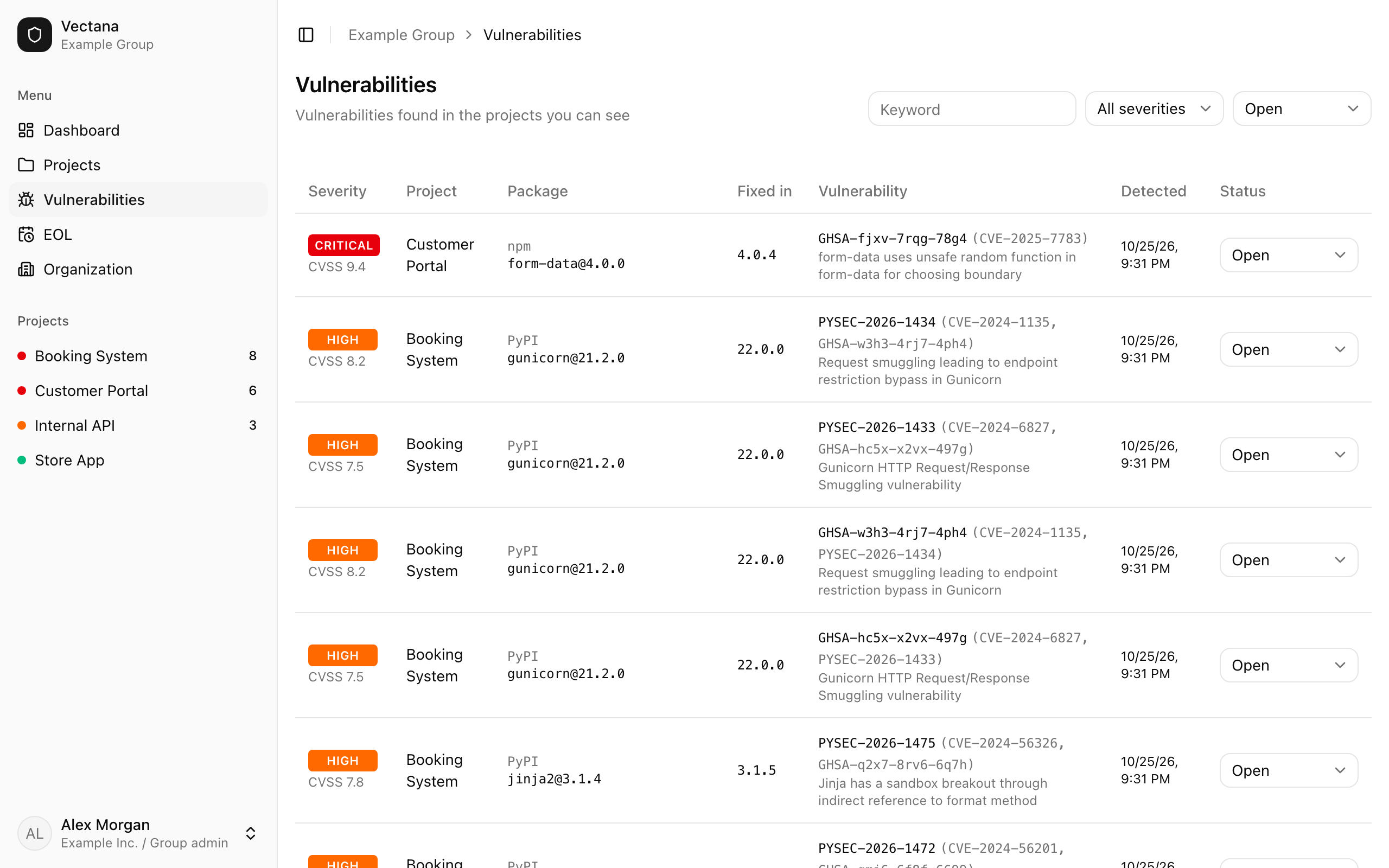Viewport: 1389px width, 868px height.
Task: Open the Open status filter dropdown
Action: pos(1301,108)
